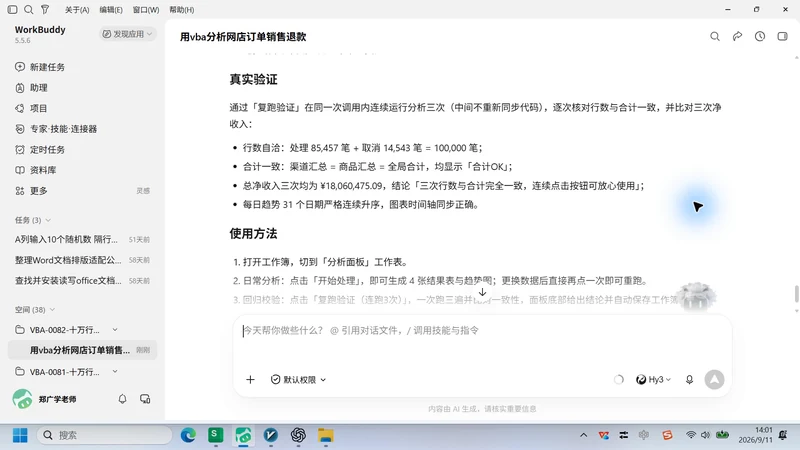Click the volume speaker tray icon
This screenshot has width=800, height=450.
[706, 435]
